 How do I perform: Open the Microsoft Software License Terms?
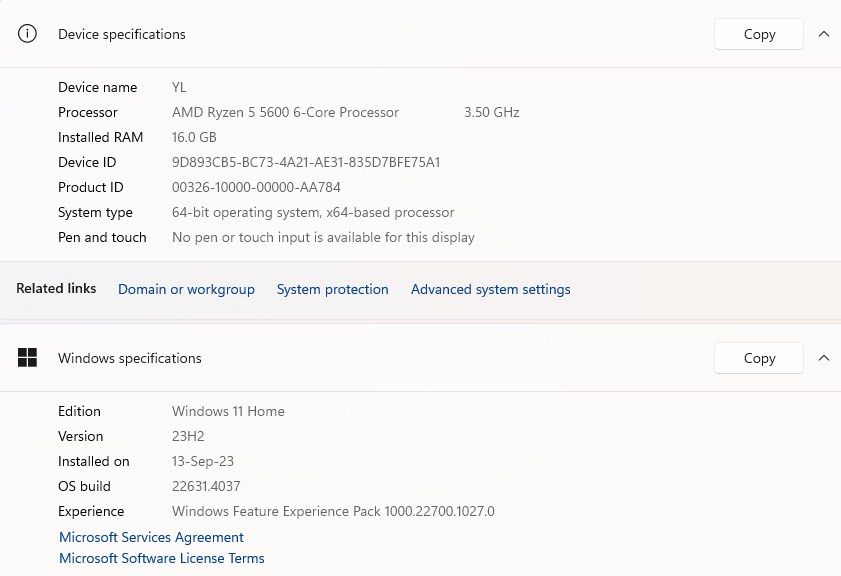[161, 558]
